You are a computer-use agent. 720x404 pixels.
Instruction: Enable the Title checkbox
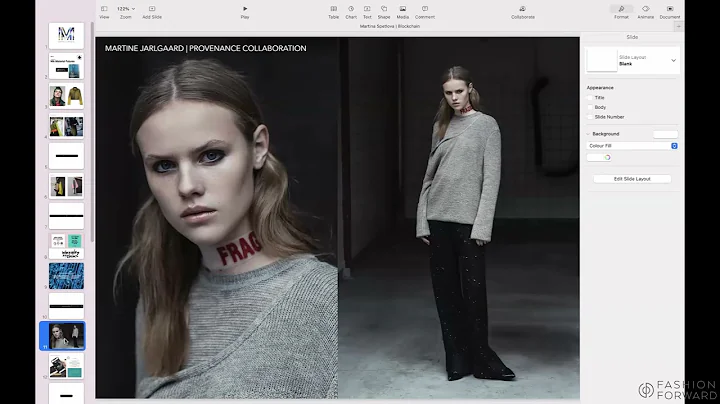click(590, 98)
